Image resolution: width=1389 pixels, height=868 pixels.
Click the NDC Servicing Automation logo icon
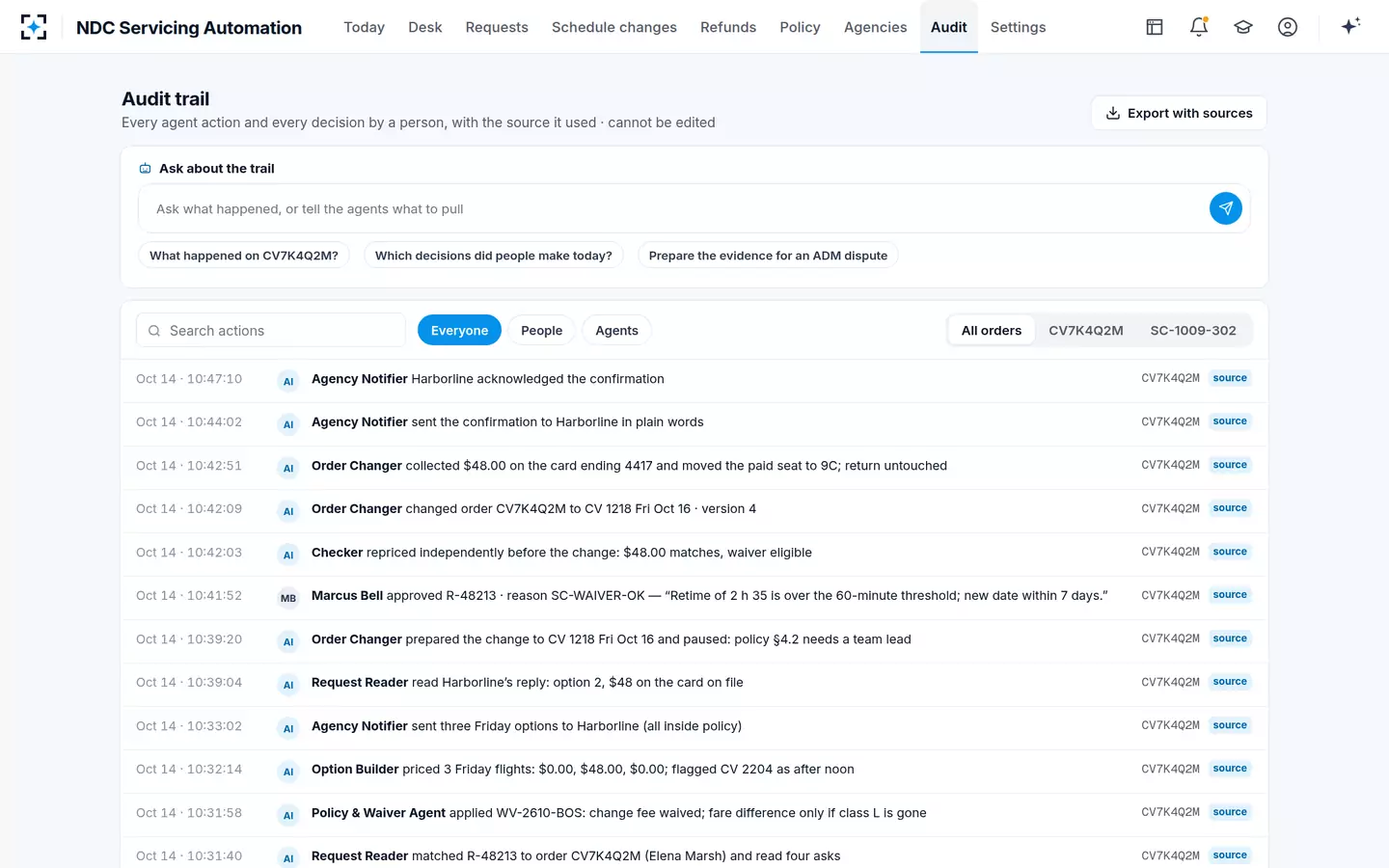(34, 27)
